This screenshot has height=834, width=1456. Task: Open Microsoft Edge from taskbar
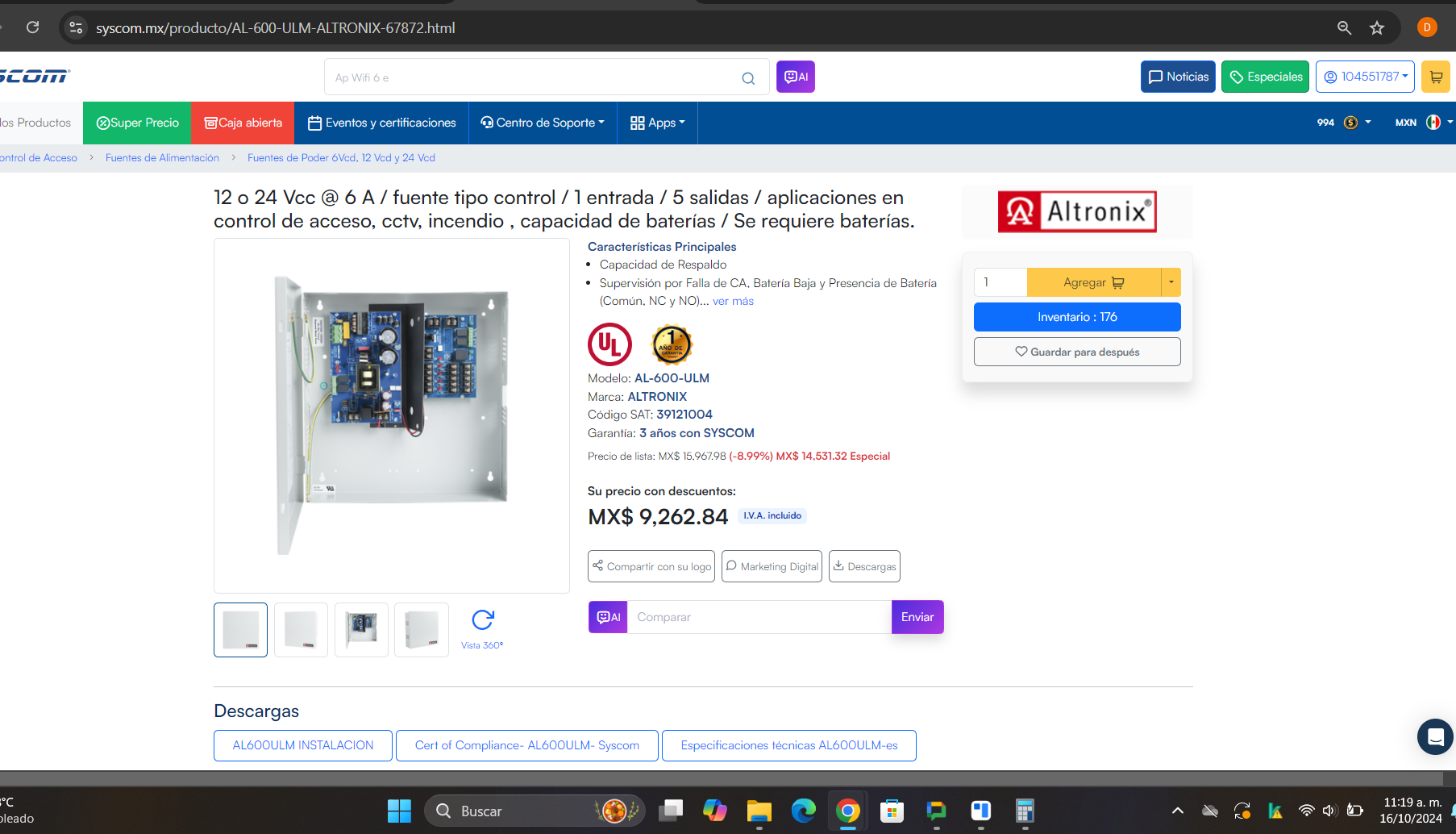(x=803, y=811)
